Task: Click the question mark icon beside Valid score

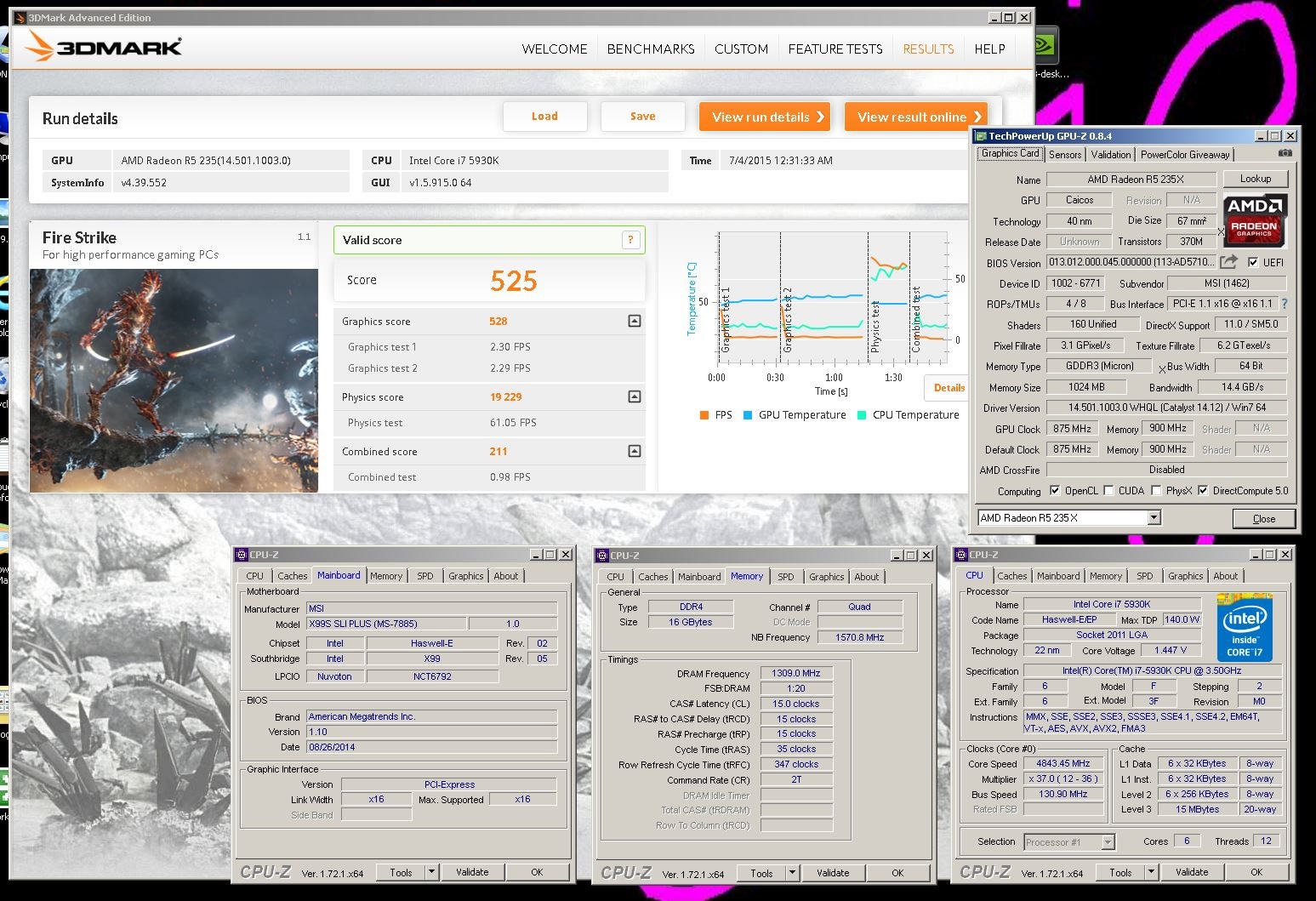Action: tap(630, 240)
